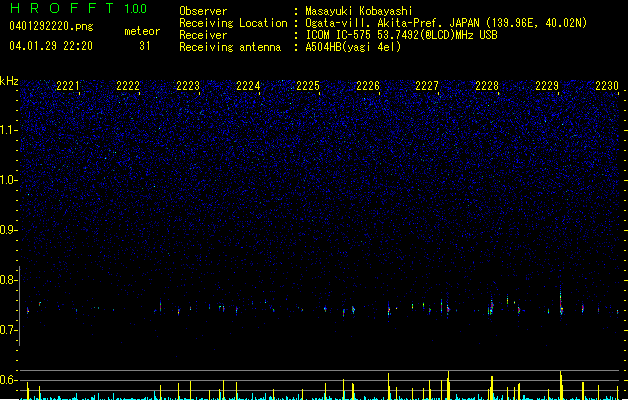Click the 0.7 frequency axis label
This screenshot has height=400, width=629.
[9, 330]
